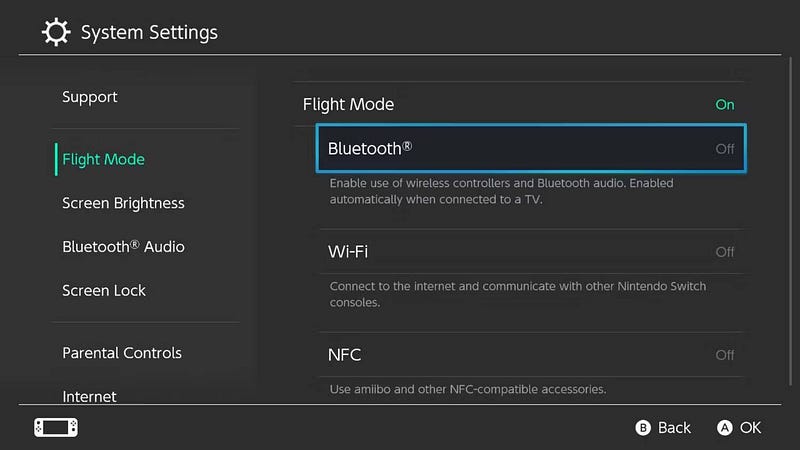Click the OK label at bottom

pos(751,428)
